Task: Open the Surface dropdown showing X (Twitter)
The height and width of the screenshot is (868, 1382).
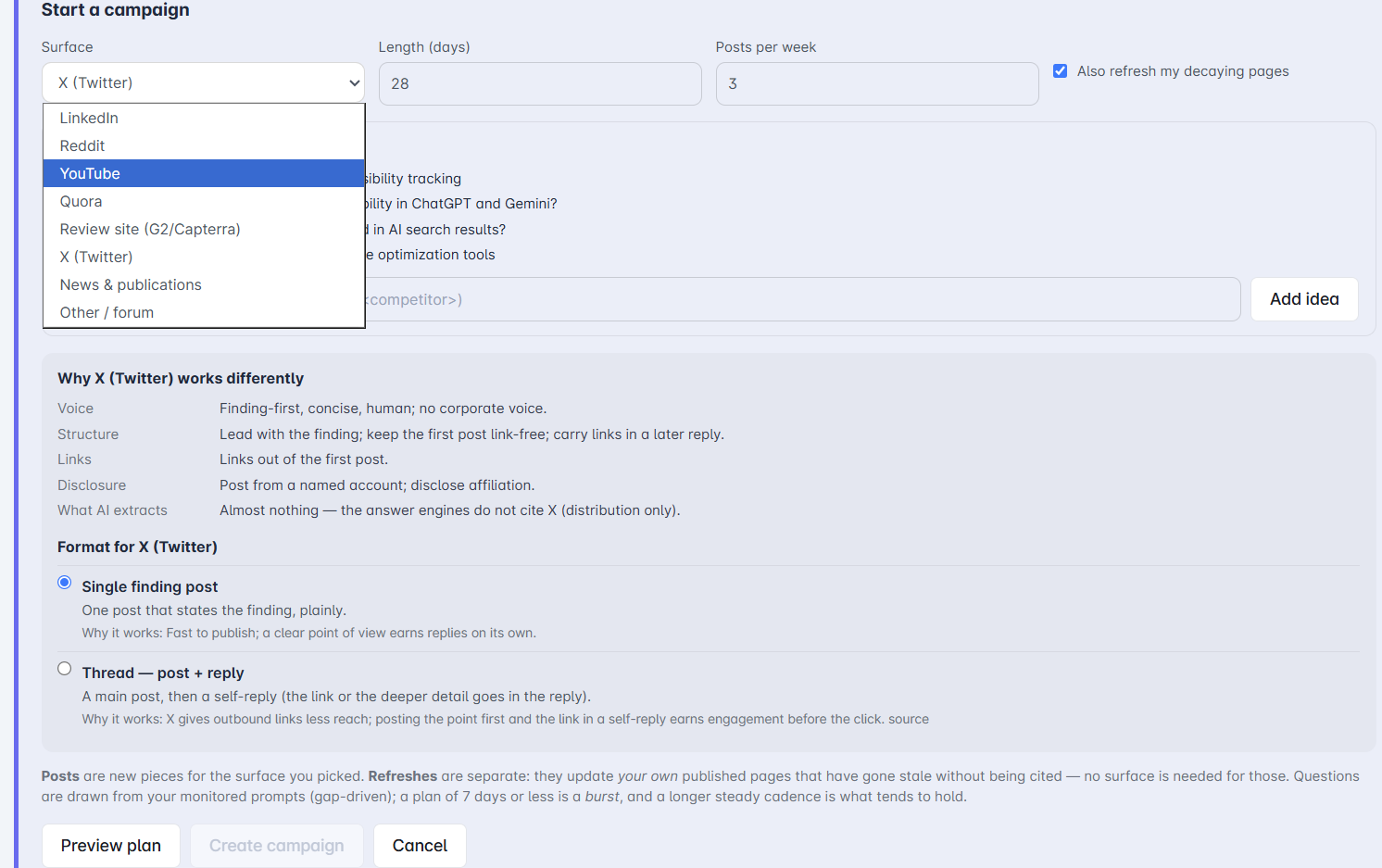Action: tap(203, 83)
